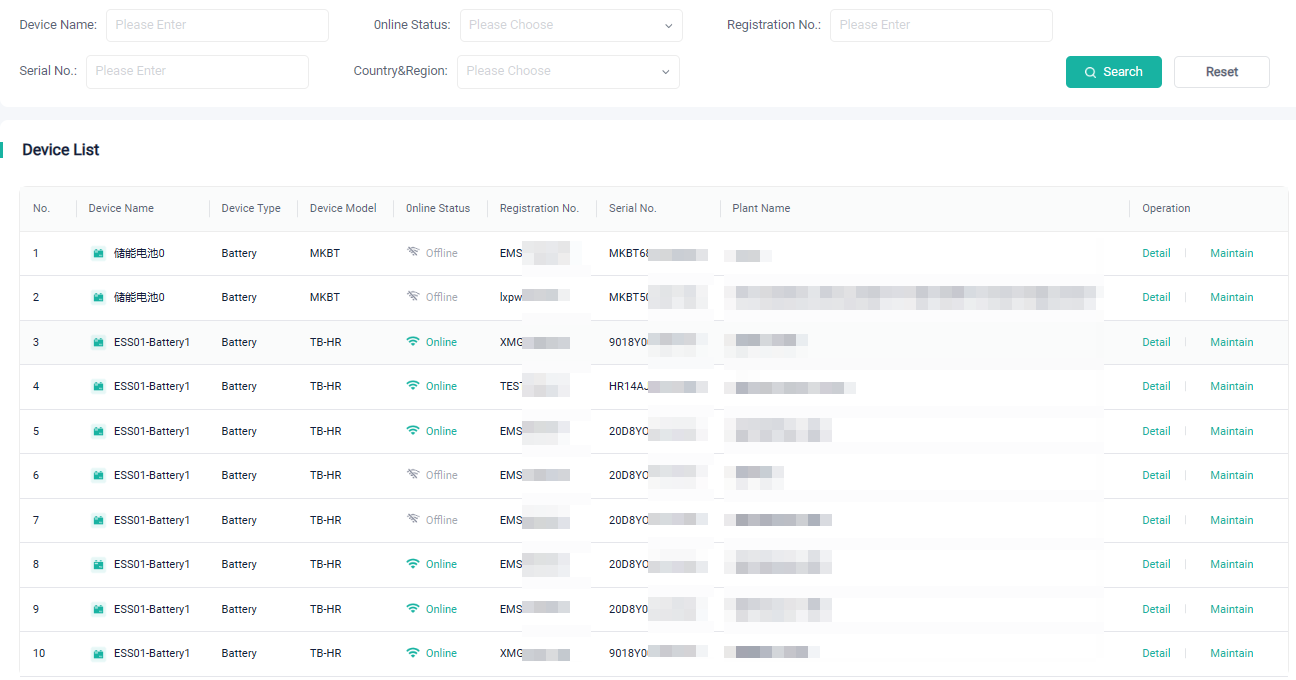This screenshot has width=1296, height=680.
Task: Click the offline wifi icon in row 6
Action: [413, 475]
